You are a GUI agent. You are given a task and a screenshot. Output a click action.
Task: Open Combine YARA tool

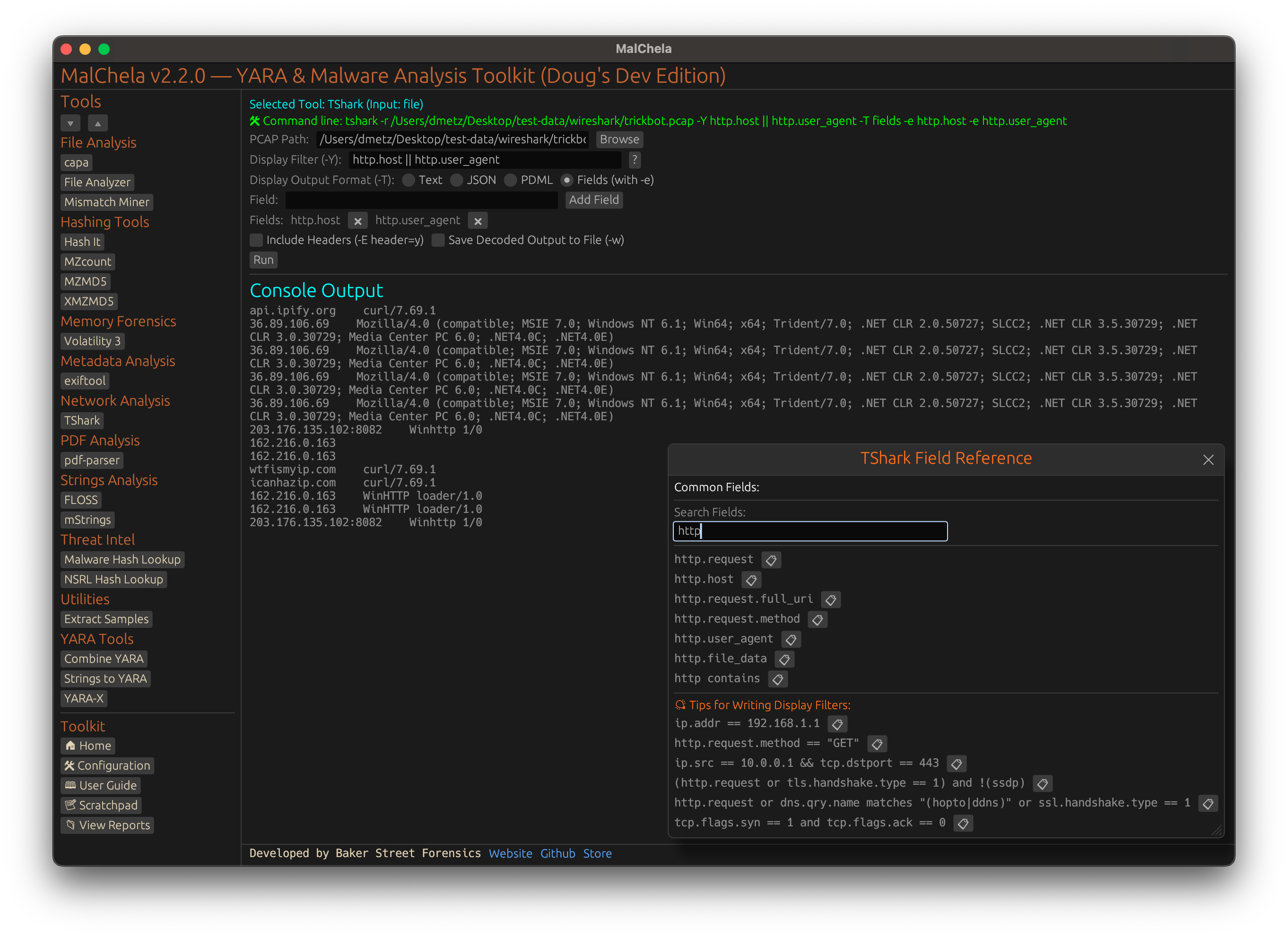coord(104,659)
